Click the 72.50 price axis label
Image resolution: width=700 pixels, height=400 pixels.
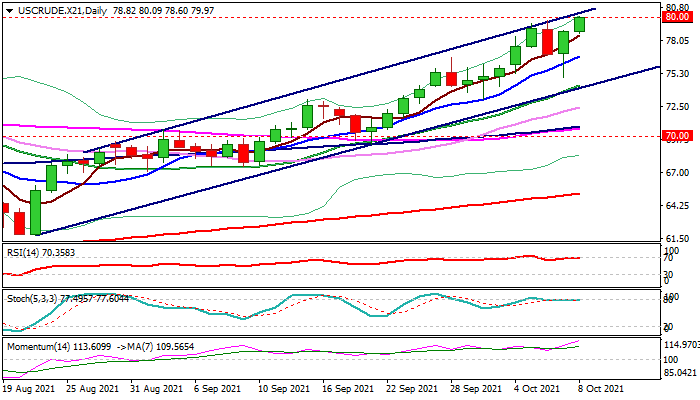click(678, 107)
